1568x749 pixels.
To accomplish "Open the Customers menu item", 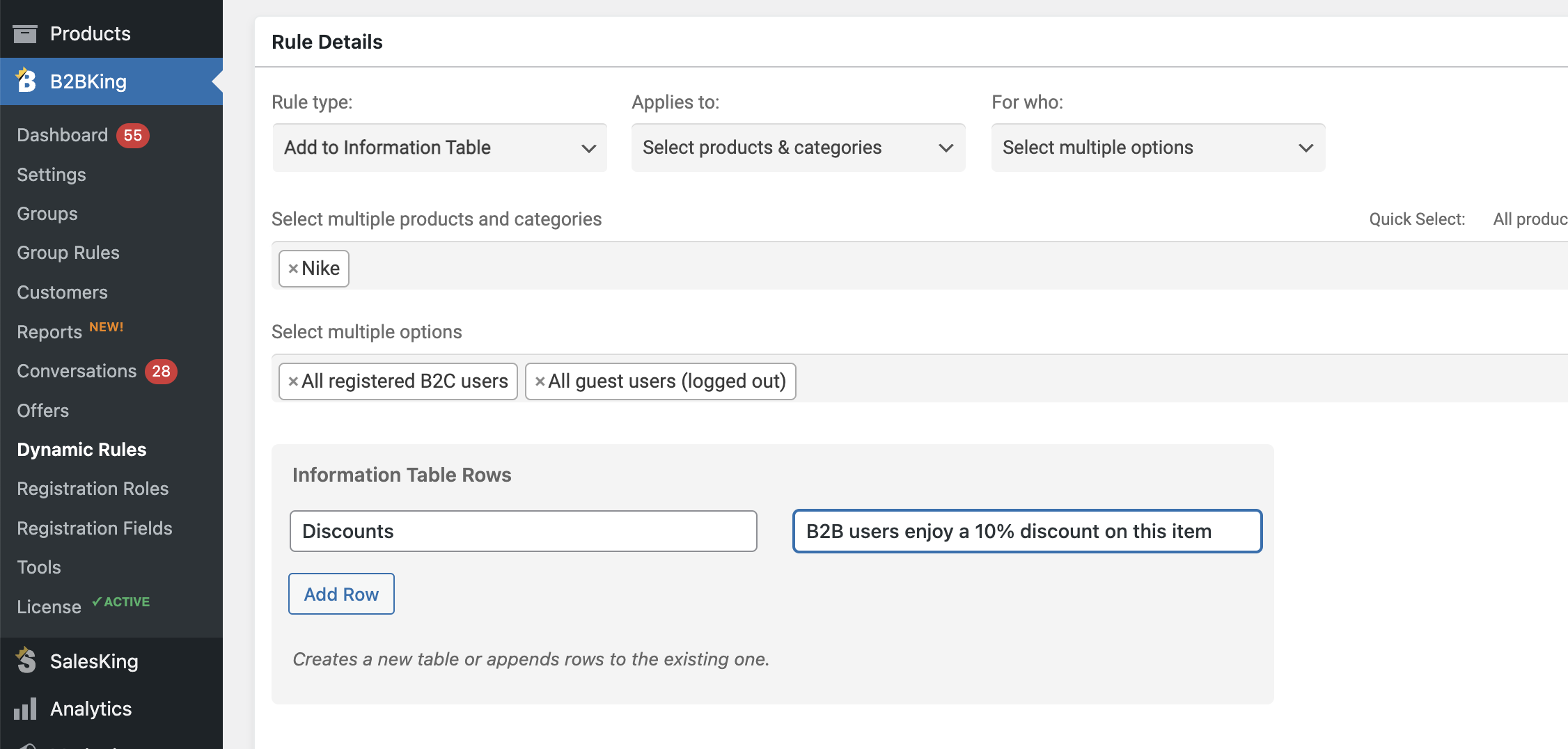I will coord(63,292).
